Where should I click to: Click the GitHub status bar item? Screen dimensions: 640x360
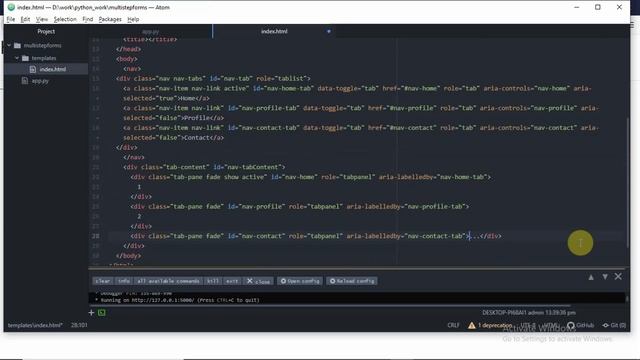581,325
